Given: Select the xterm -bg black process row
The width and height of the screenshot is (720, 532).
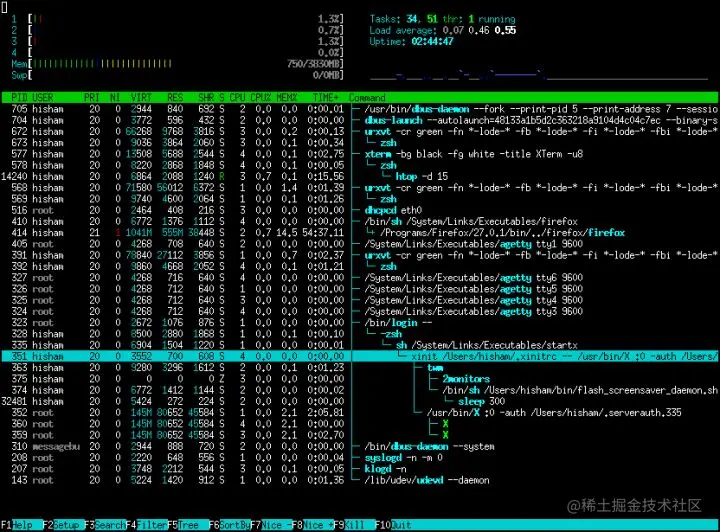Looking at the screenshot, I should 360,154.
